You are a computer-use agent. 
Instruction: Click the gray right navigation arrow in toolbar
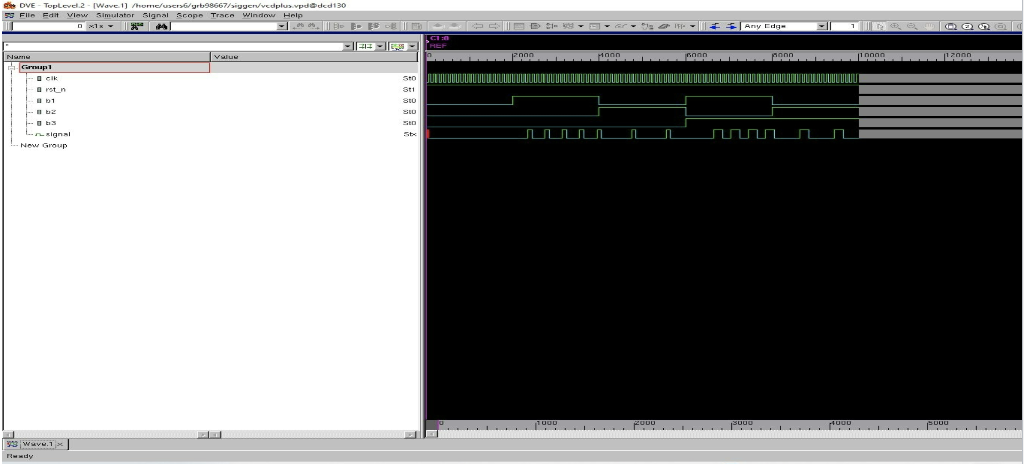point(494,26)
